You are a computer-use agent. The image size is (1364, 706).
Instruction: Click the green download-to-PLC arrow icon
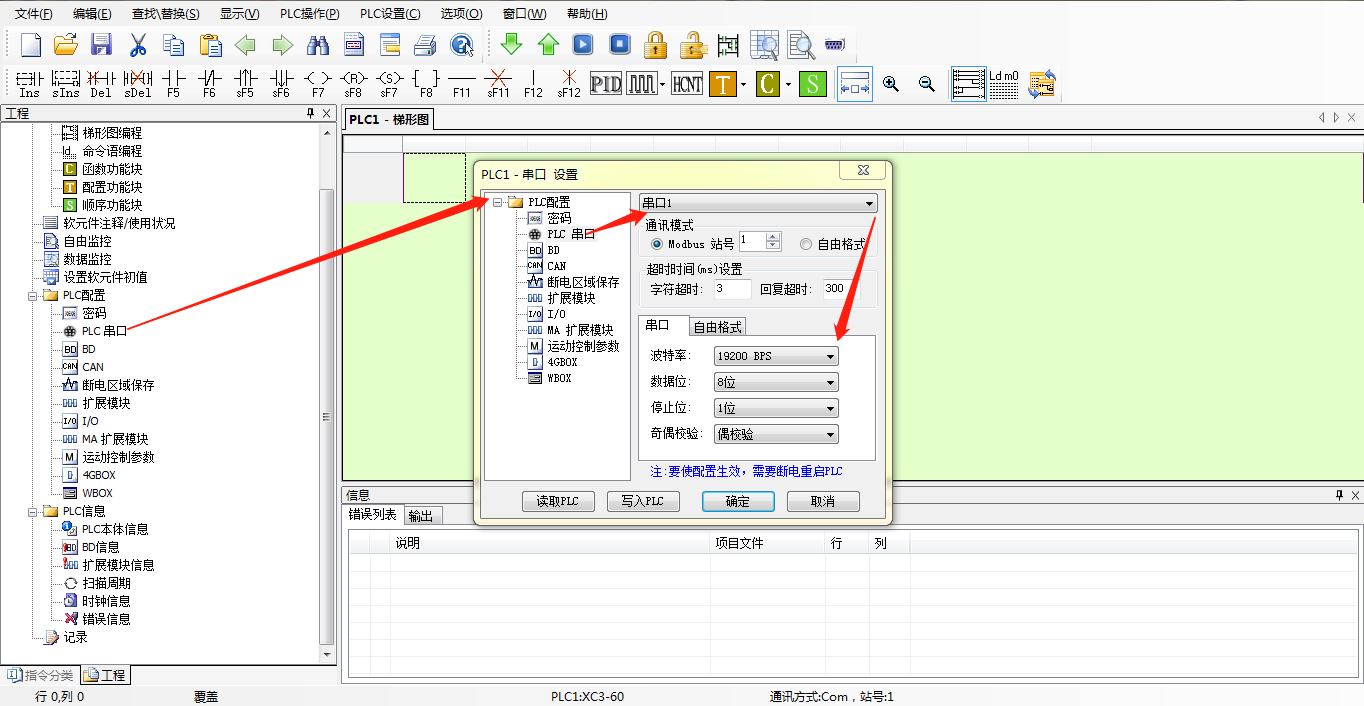tap(511, 45)
